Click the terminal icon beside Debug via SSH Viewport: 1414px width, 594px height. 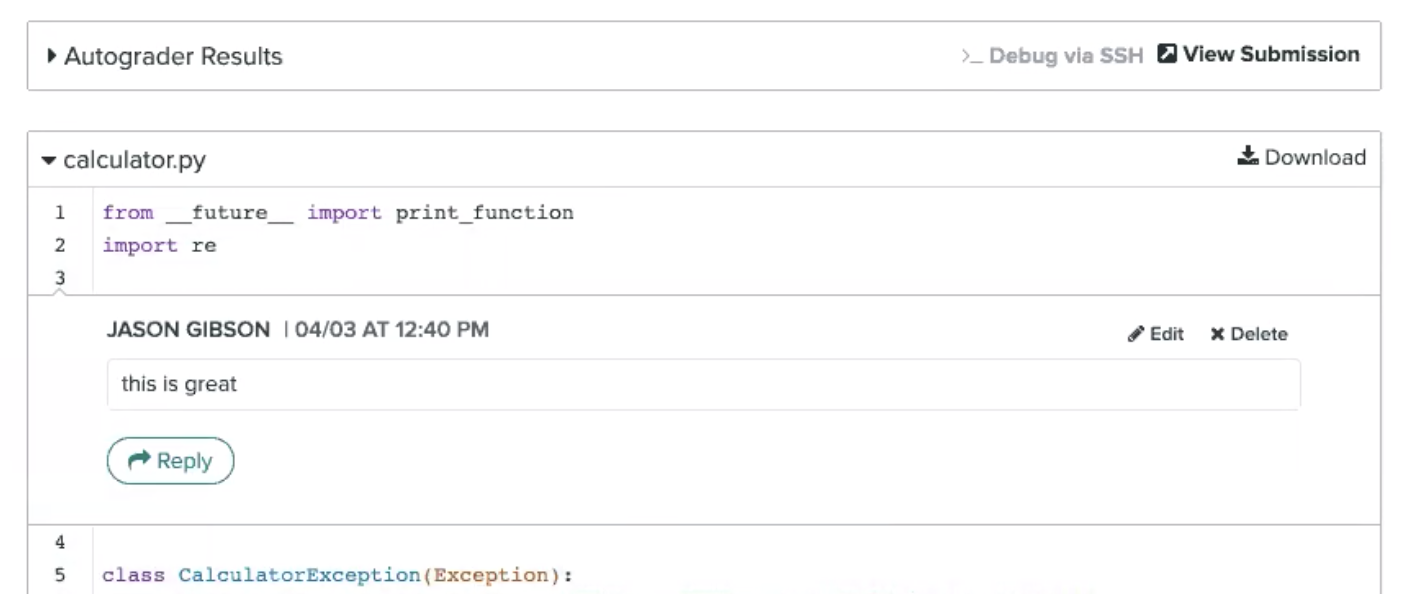(970, 56)
